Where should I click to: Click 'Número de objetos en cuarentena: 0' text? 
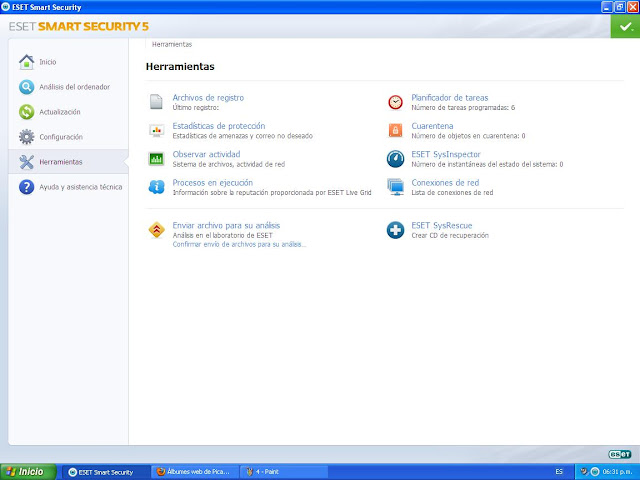pyautogui.click(x=468, y=136)
